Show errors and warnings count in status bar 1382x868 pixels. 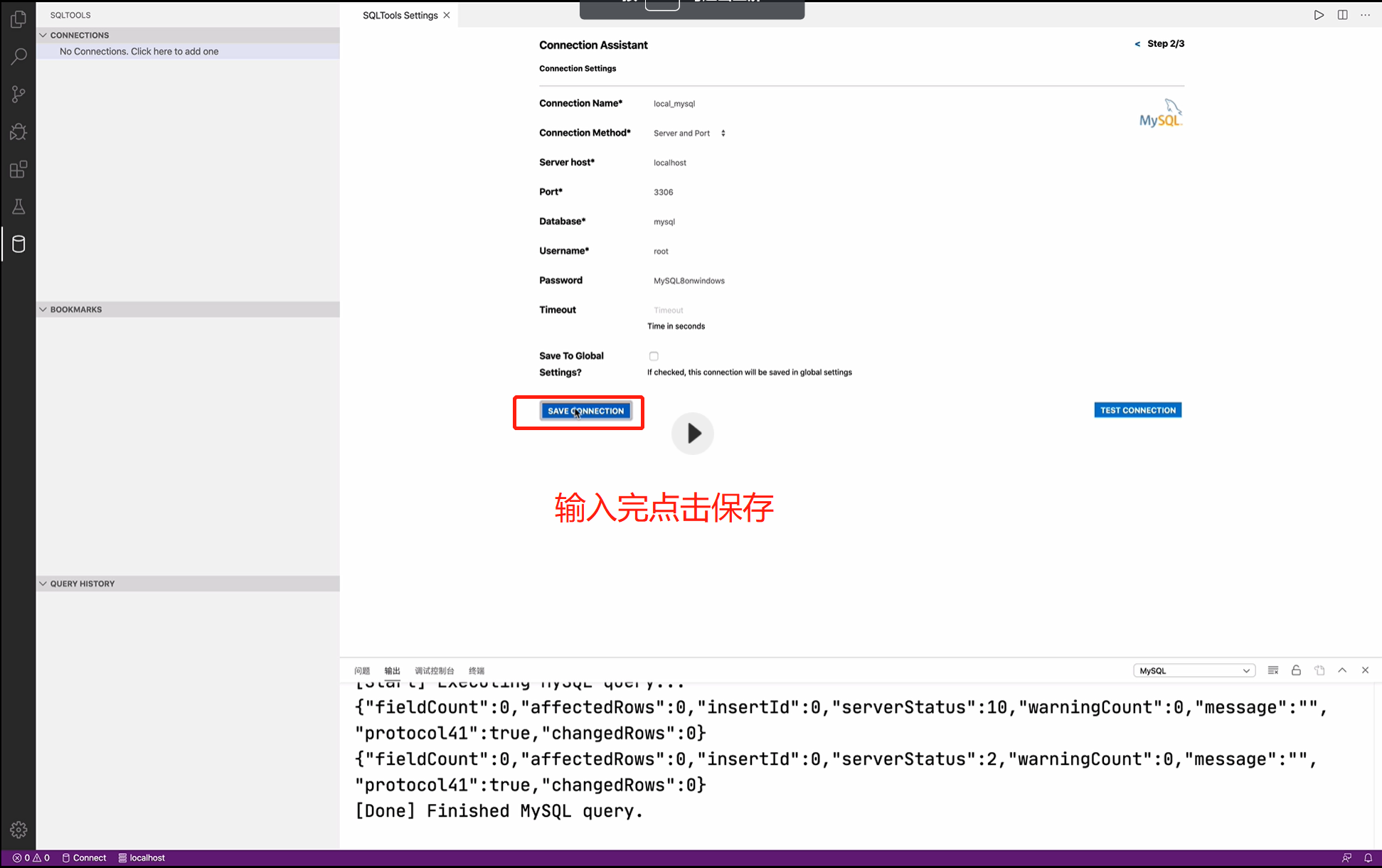[x=31, y=858]
